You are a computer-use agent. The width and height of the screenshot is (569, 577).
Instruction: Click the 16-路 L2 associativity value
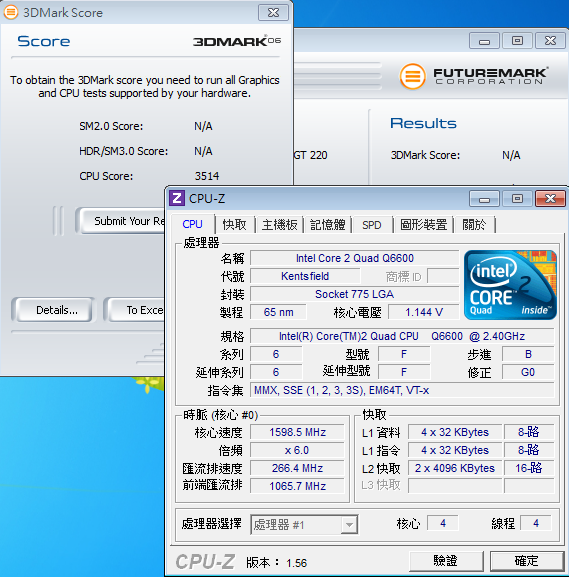click(x=529, y=468)
